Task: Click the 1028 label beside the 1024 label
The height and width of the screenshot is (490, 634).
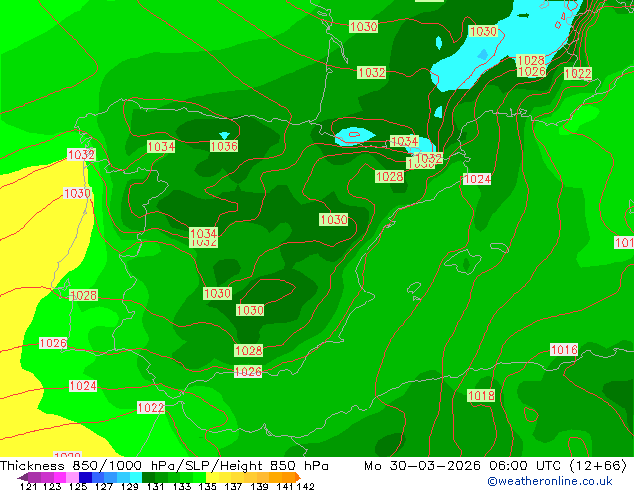Action: pos(389,176)
